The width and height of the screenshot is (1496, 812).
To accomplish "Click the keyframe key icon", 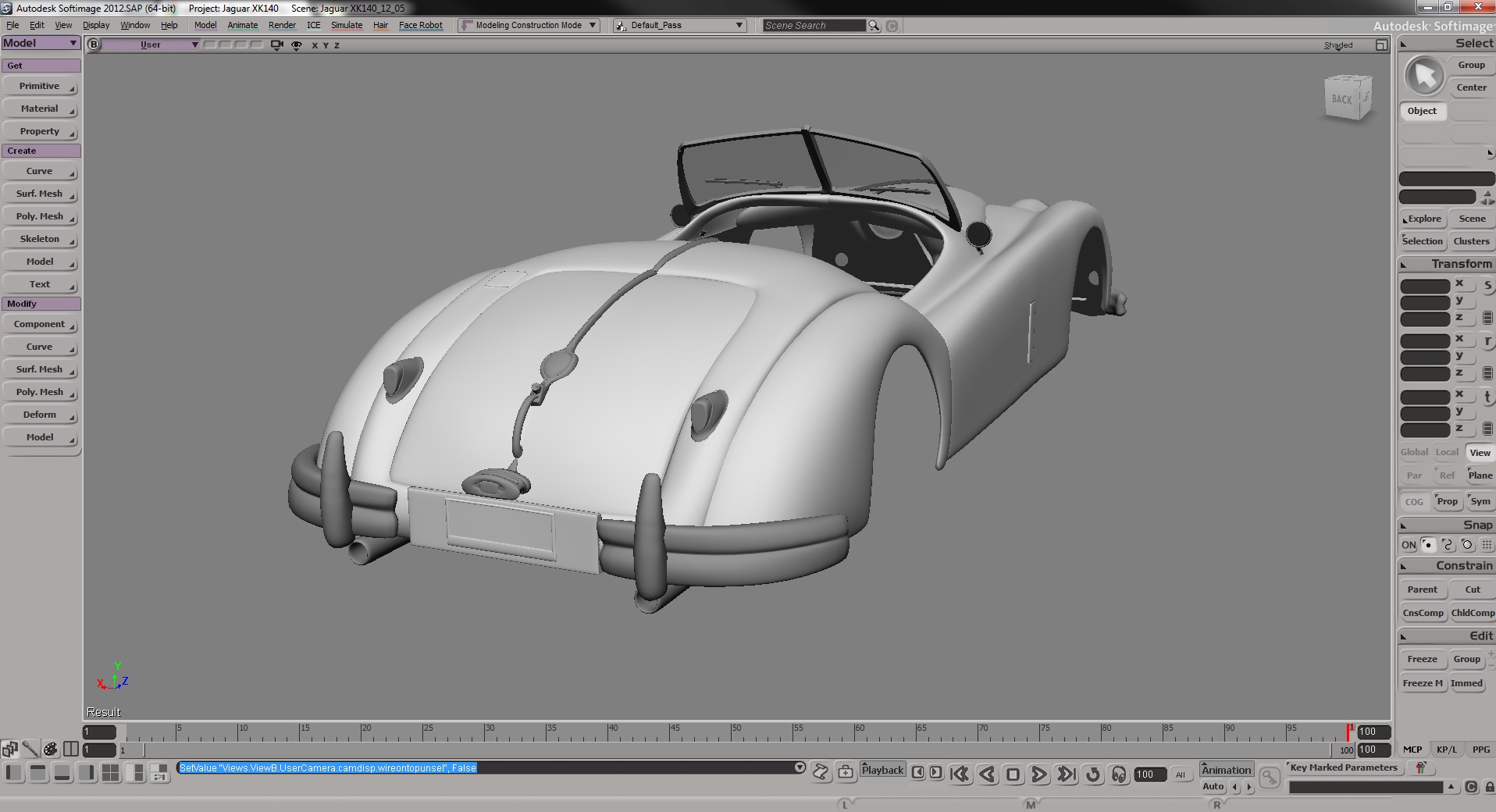I will tap(1269, 778).
